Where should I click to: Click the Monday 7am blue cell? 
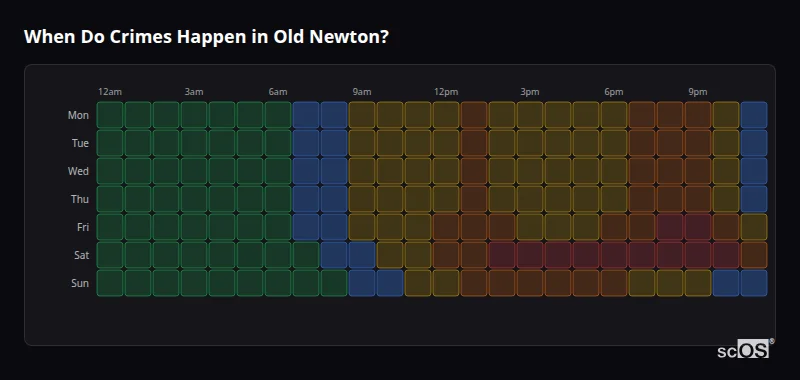pos(306,115)
